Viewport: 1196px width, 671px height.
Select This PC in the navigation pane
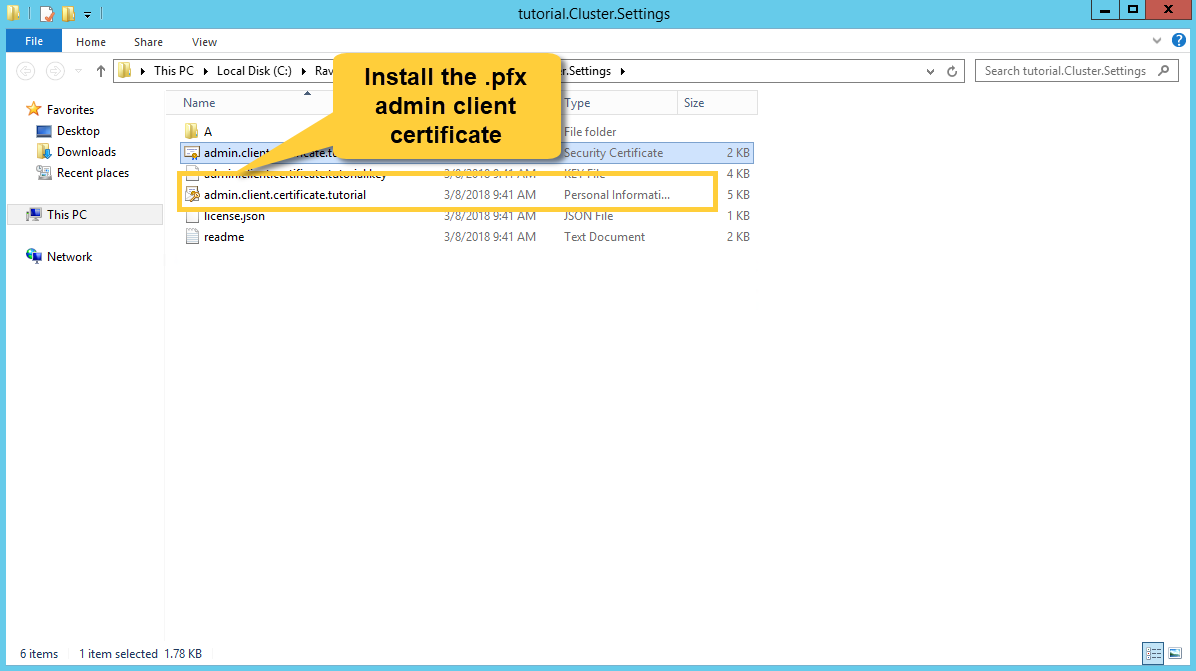coord(85,215)
